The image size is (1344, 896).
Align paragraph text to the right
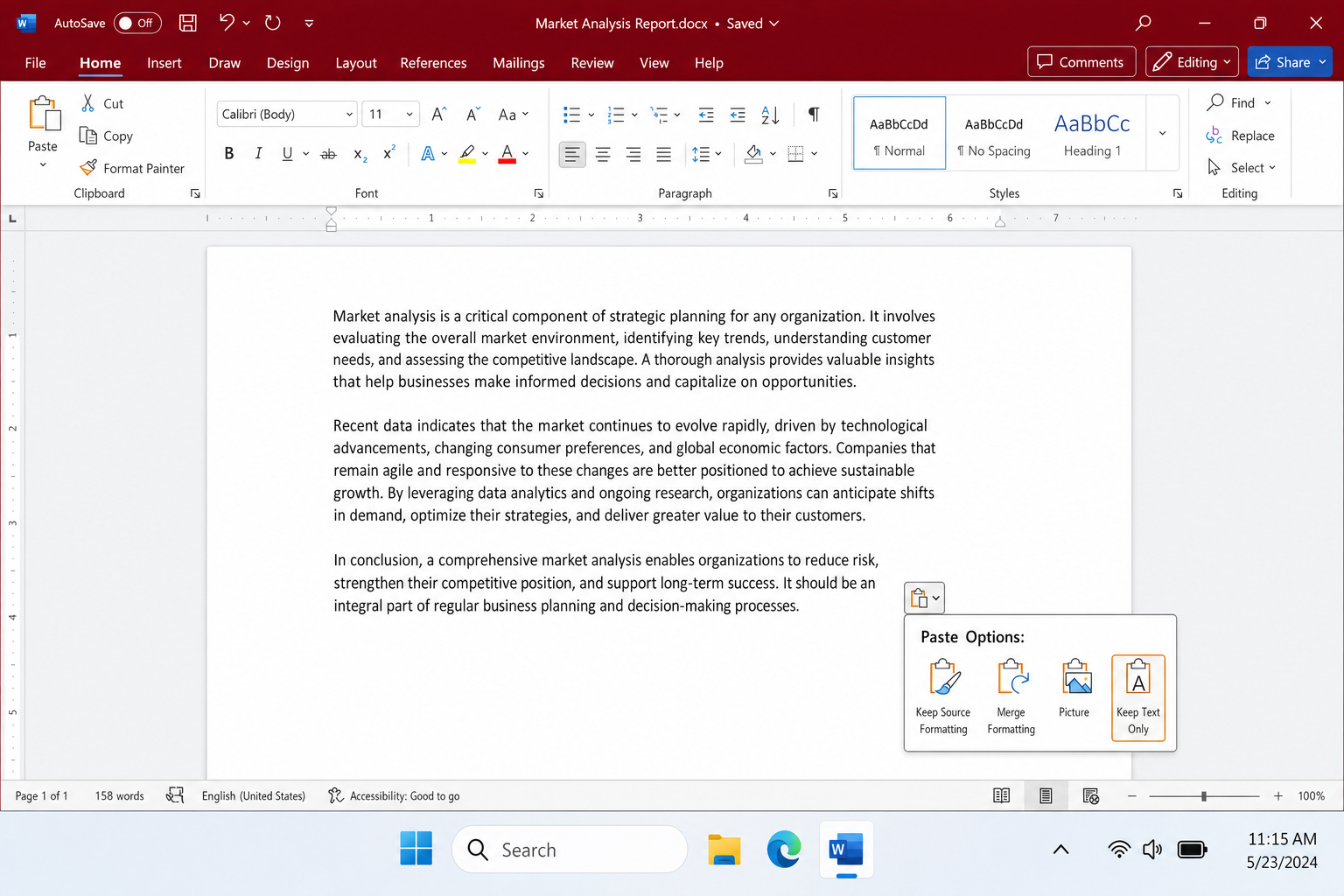[633, 155]
